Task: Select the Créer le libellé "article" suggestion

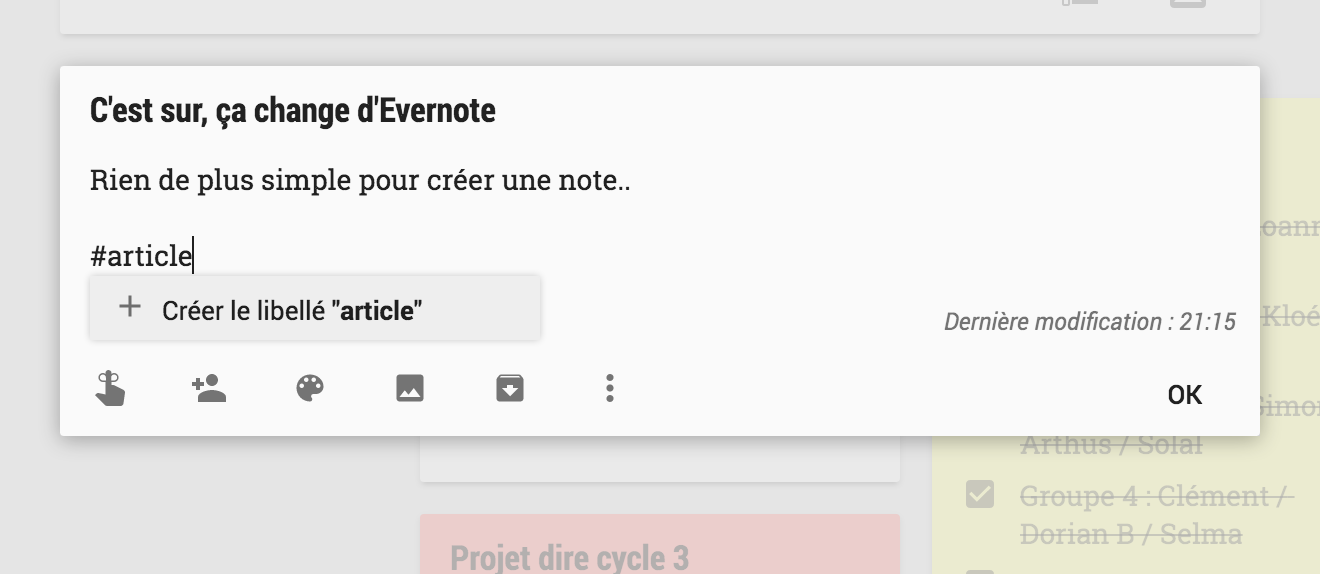Action: [292, 310]
